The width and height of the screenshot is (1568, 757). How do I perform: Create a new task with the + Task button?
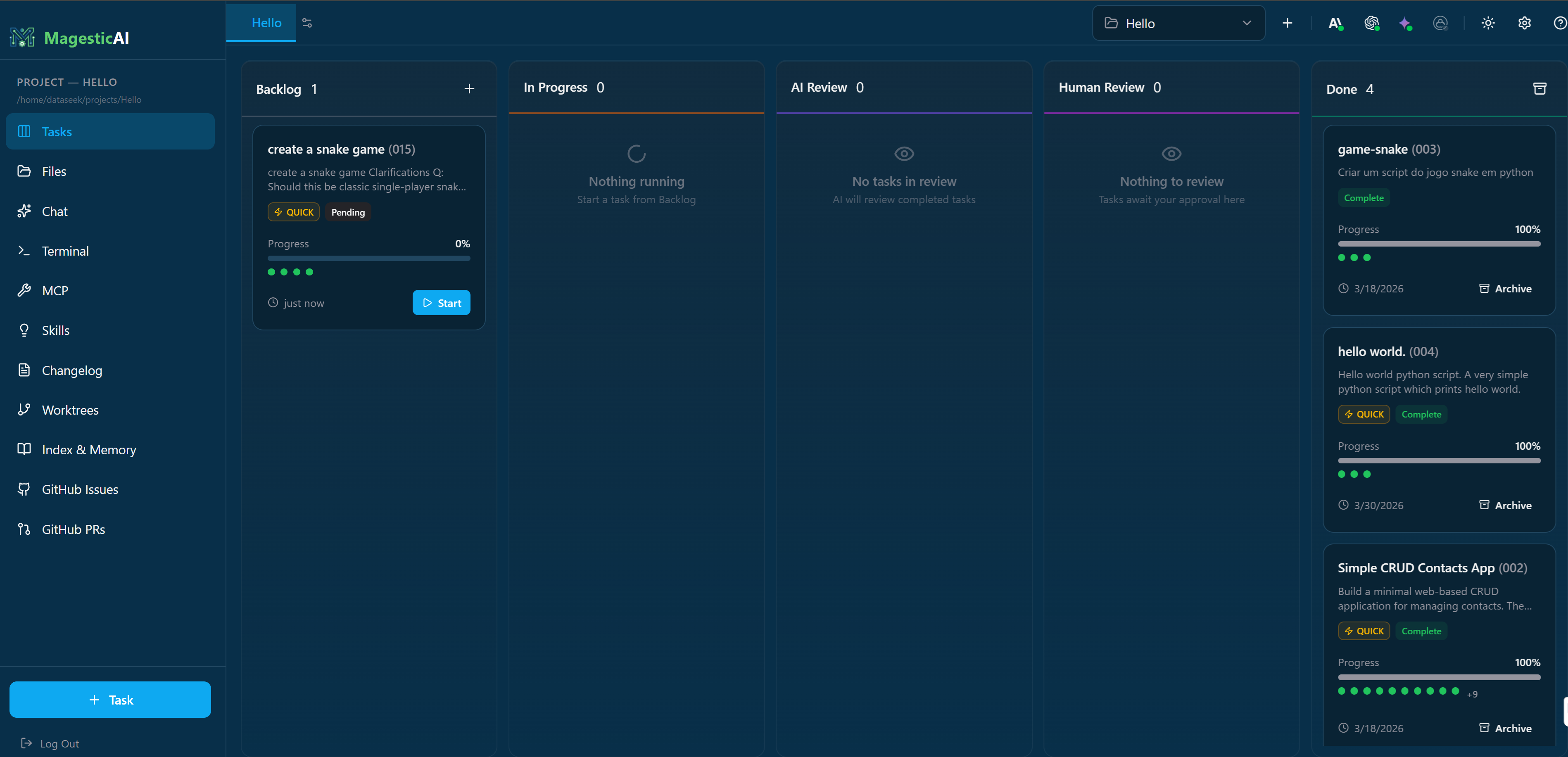110,700
